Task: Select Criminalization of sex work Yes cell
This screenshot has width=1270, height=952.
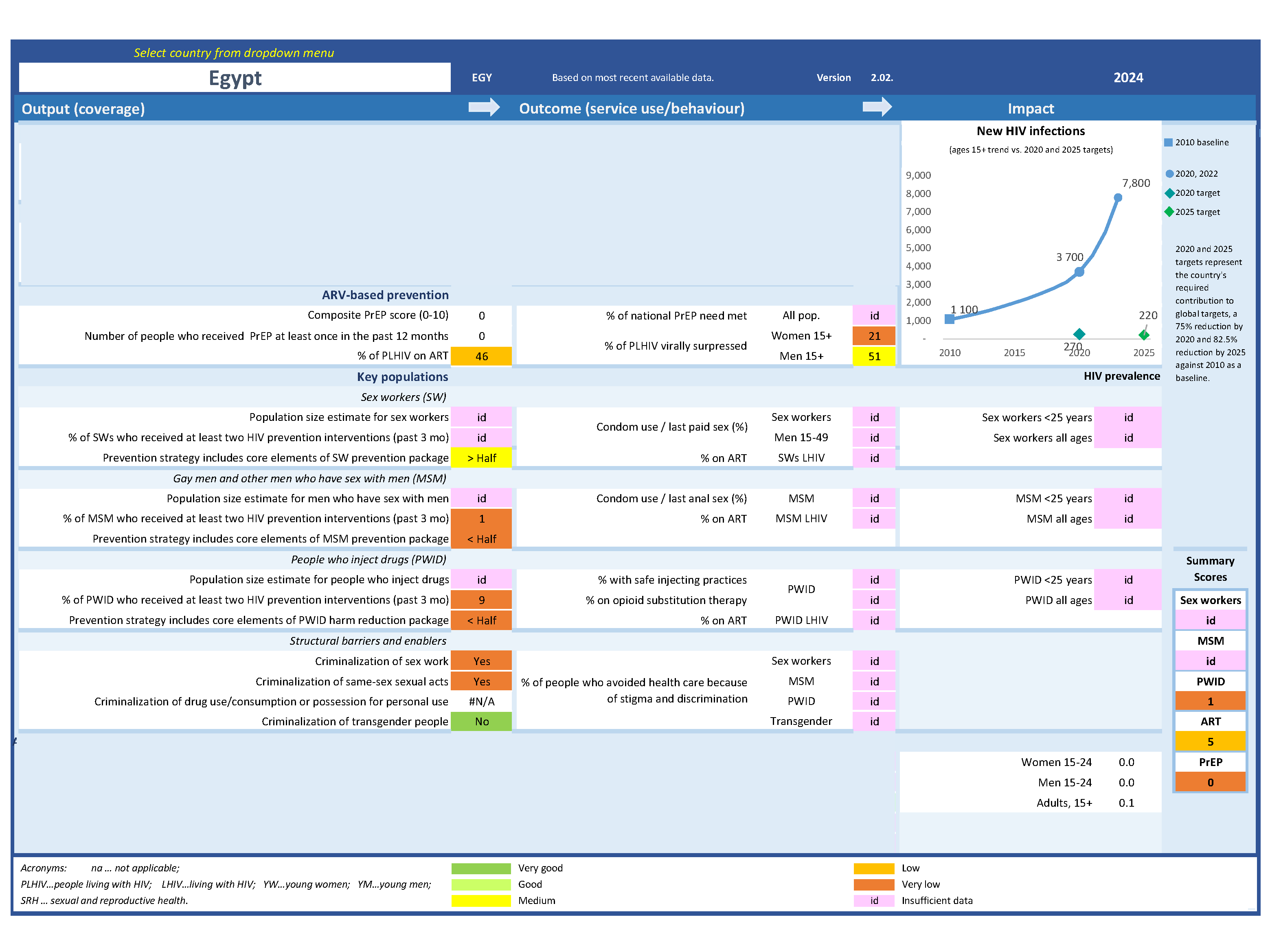Action: coord(481,661)
